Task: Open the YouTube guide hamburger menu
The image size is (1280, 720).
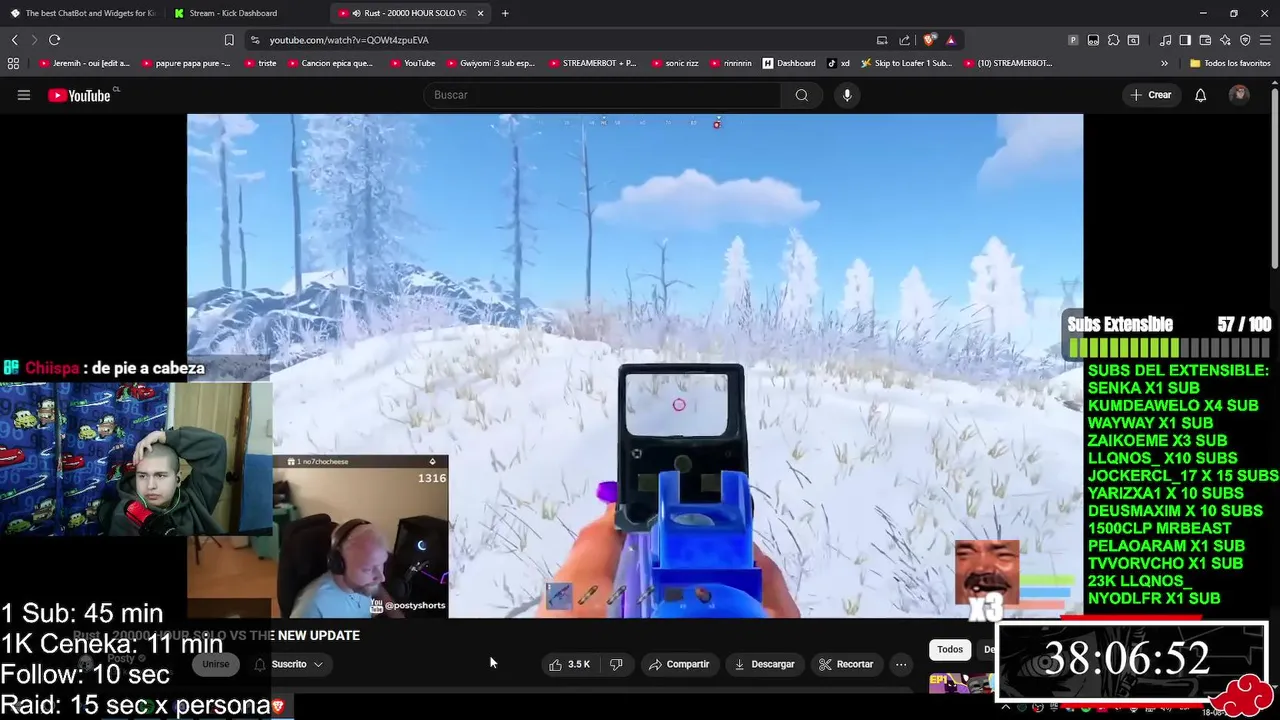Action: pos(24,95)
